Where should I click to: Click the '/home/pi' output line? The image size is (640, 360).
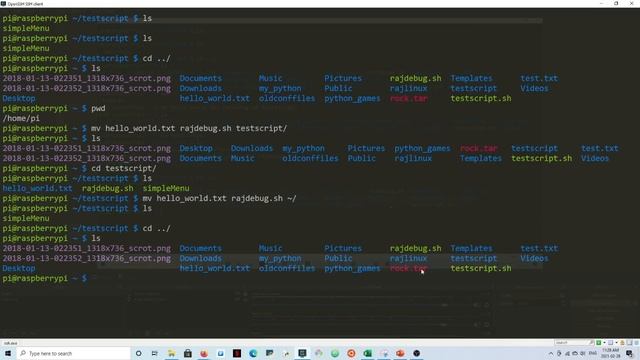tap(21, 118)
